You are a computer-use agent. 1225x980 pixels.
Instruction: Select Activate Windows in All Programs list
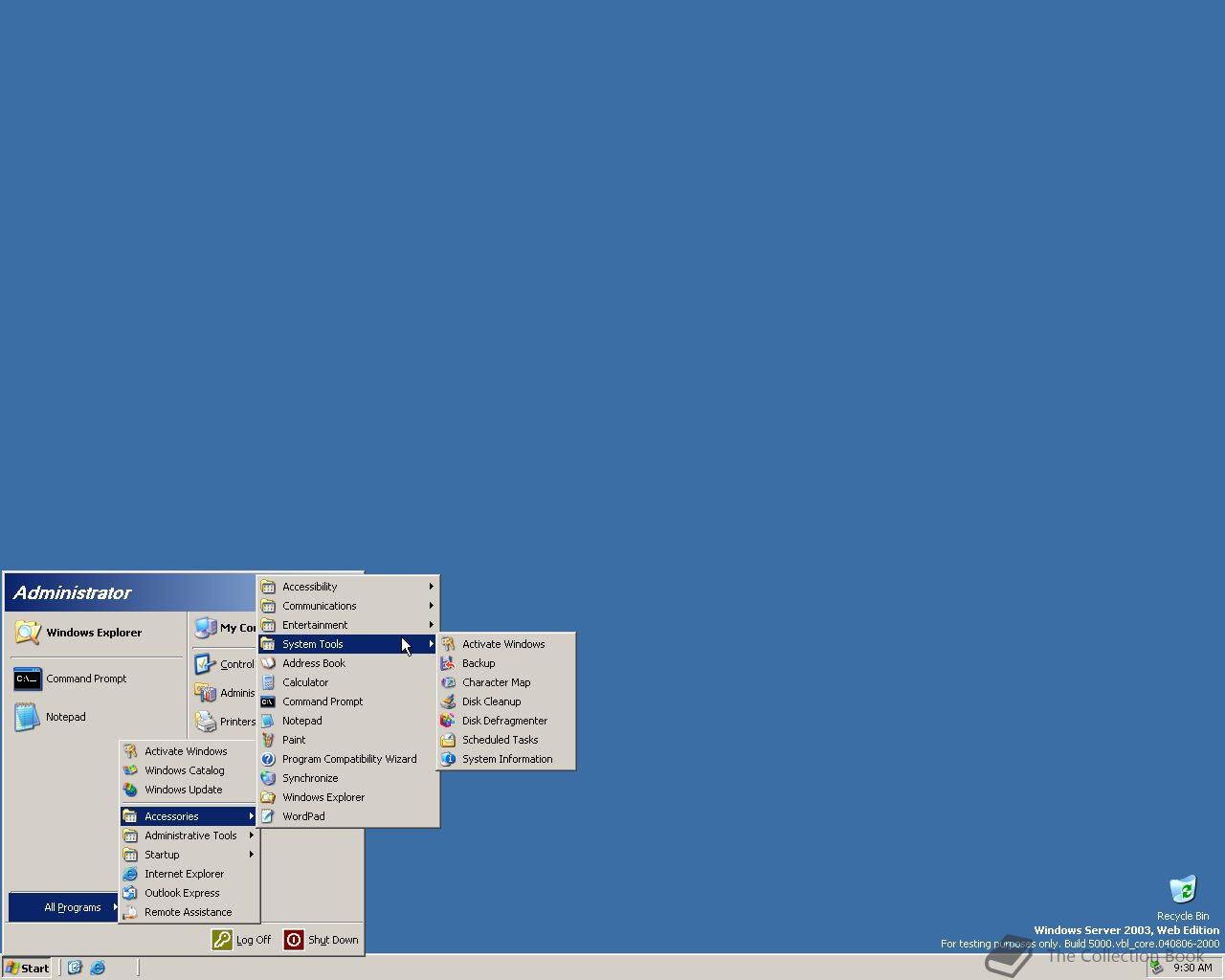(189, 751)
